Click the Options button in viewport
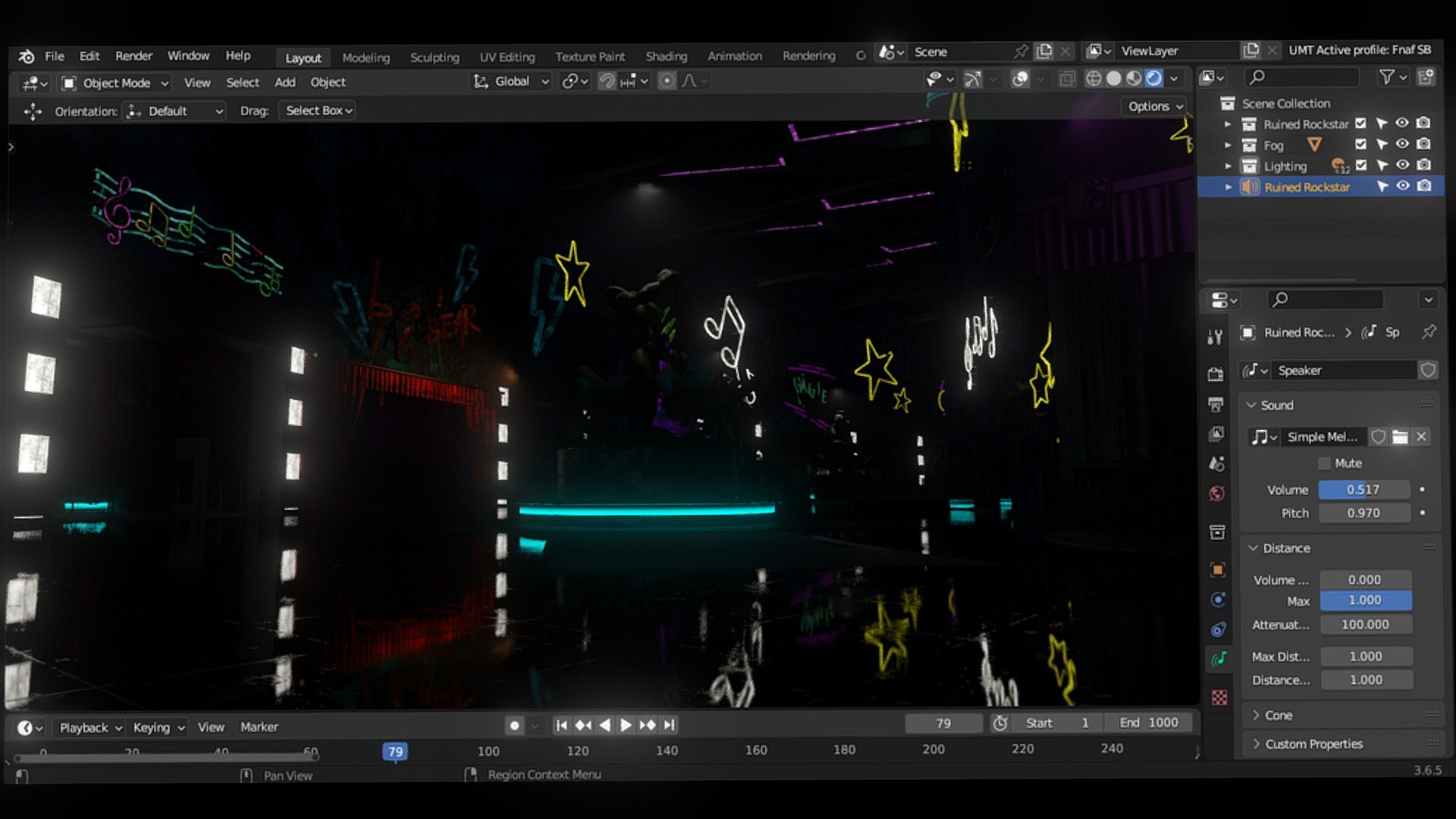This screenshot has height=819, width=1456. (1155, 106)
